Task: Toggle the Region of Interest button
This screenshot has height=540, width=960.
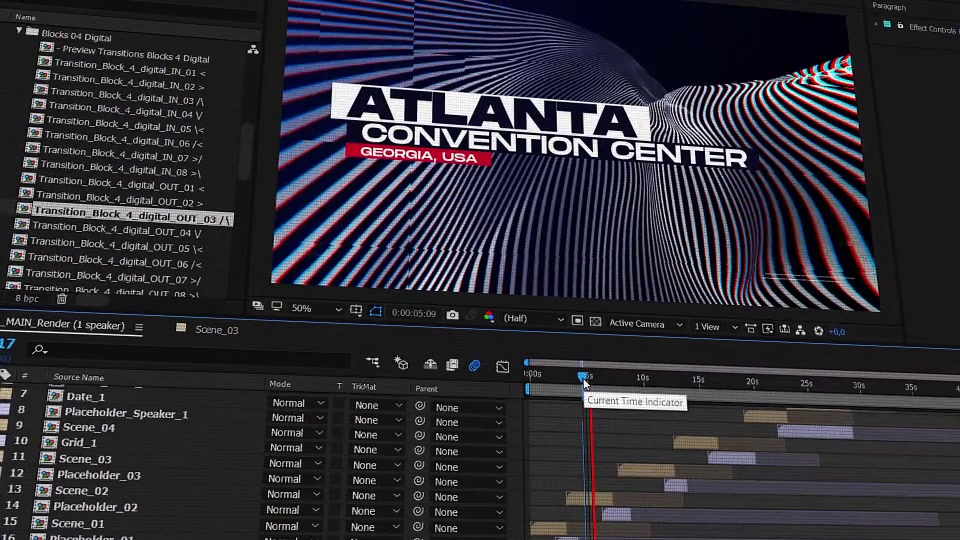Action: pyautogui.click(x=577, y=320)
